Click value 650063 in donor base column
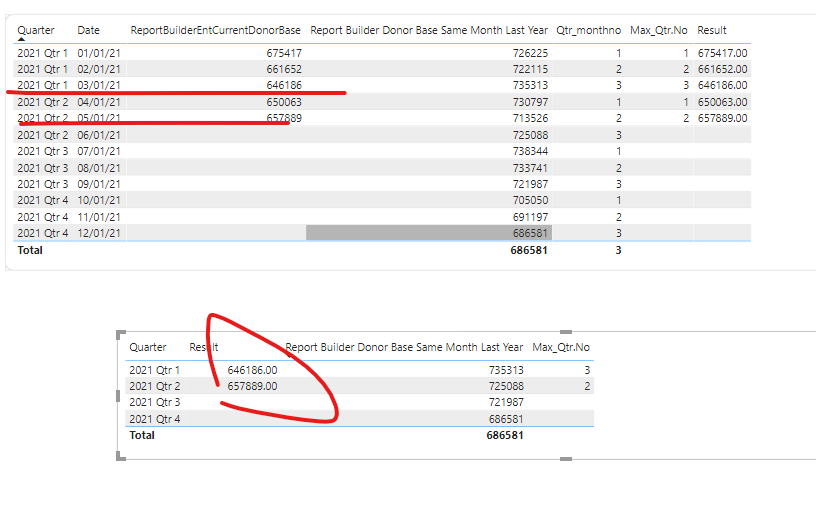The width and height of the screenshot is (816, 507). click(284, 102)
